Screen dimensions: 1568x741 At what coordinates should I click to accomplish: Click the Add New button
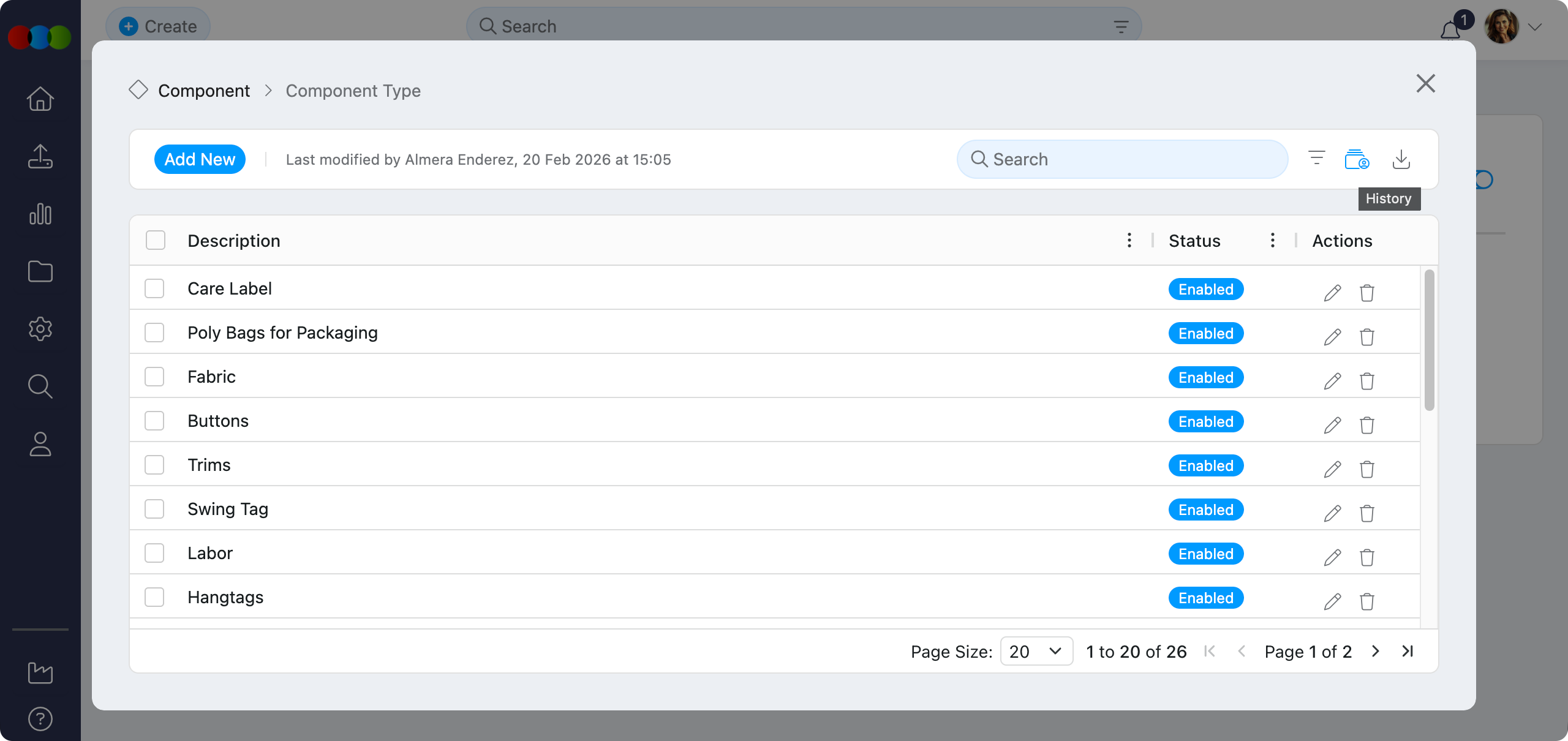pos(200,159)
